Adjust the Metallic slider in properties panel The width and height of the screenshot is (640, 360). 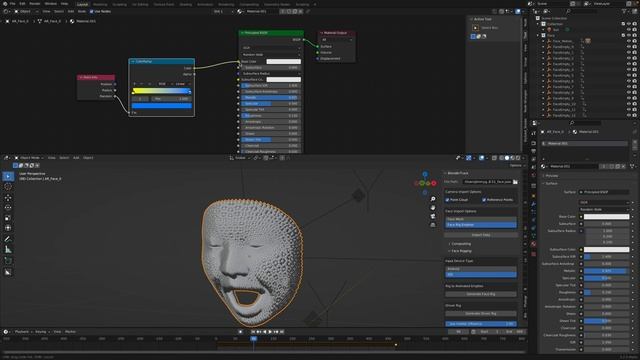606,271
